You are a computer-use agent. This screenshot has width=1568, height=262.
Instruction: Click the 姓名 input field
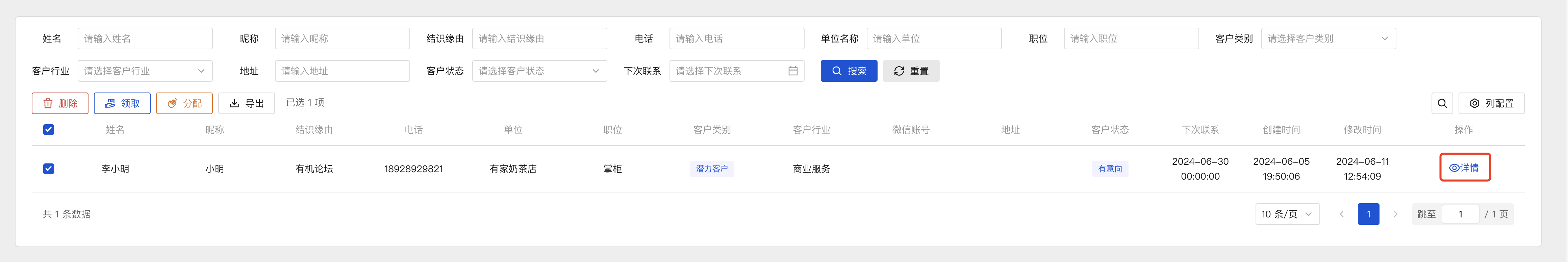point(145,39)
